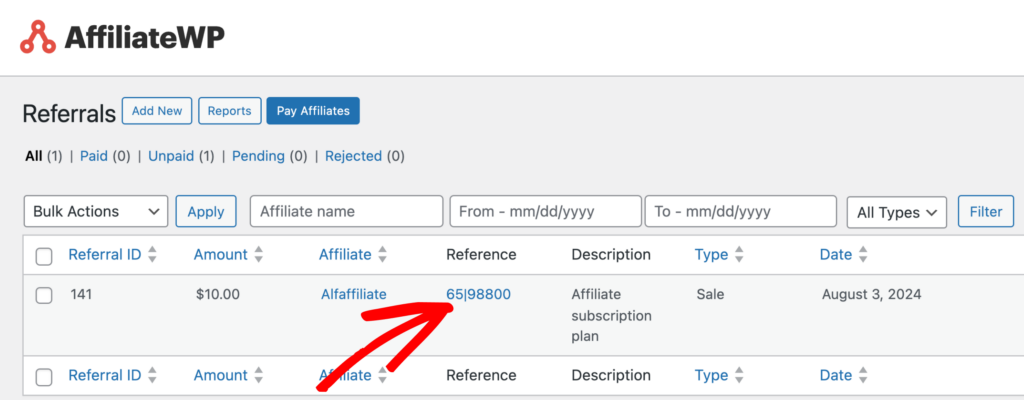Sort by Referral ID header link
This screenshot has width=1024, height=400.
click(x=105, y=255)
